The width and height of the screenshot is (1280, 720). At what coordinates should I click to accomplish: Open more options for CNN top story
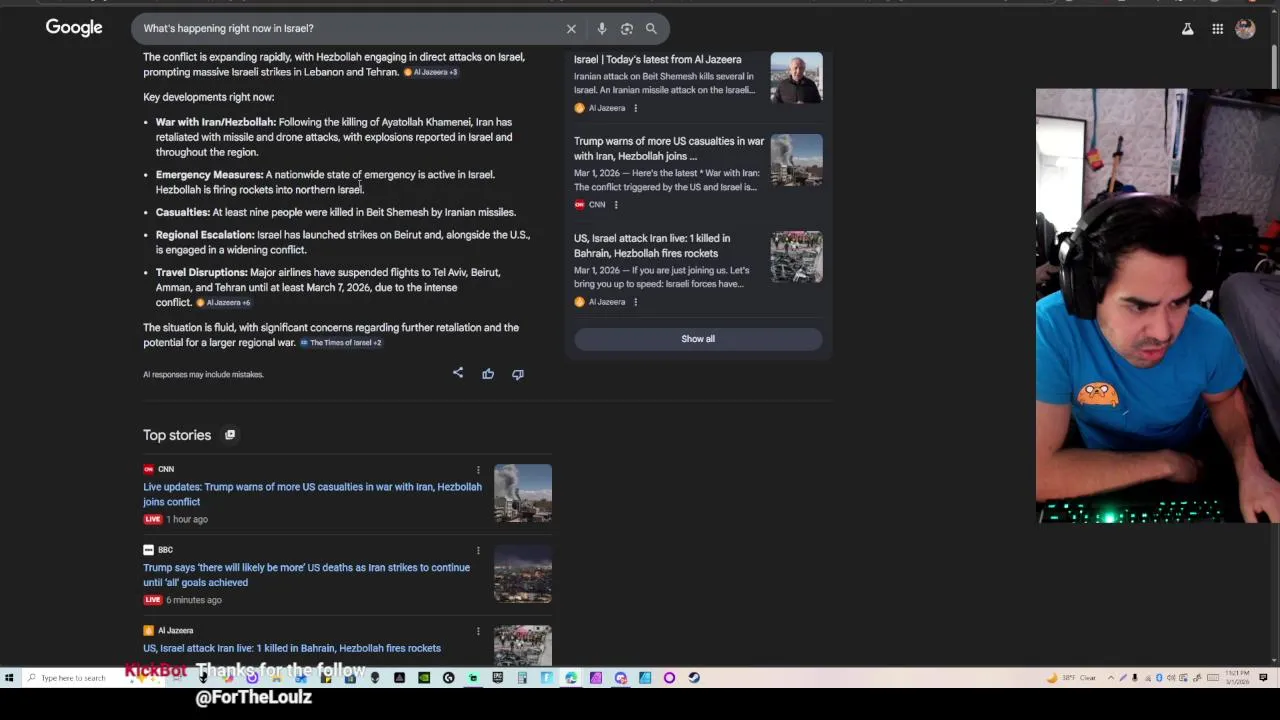tap(478, 469)
